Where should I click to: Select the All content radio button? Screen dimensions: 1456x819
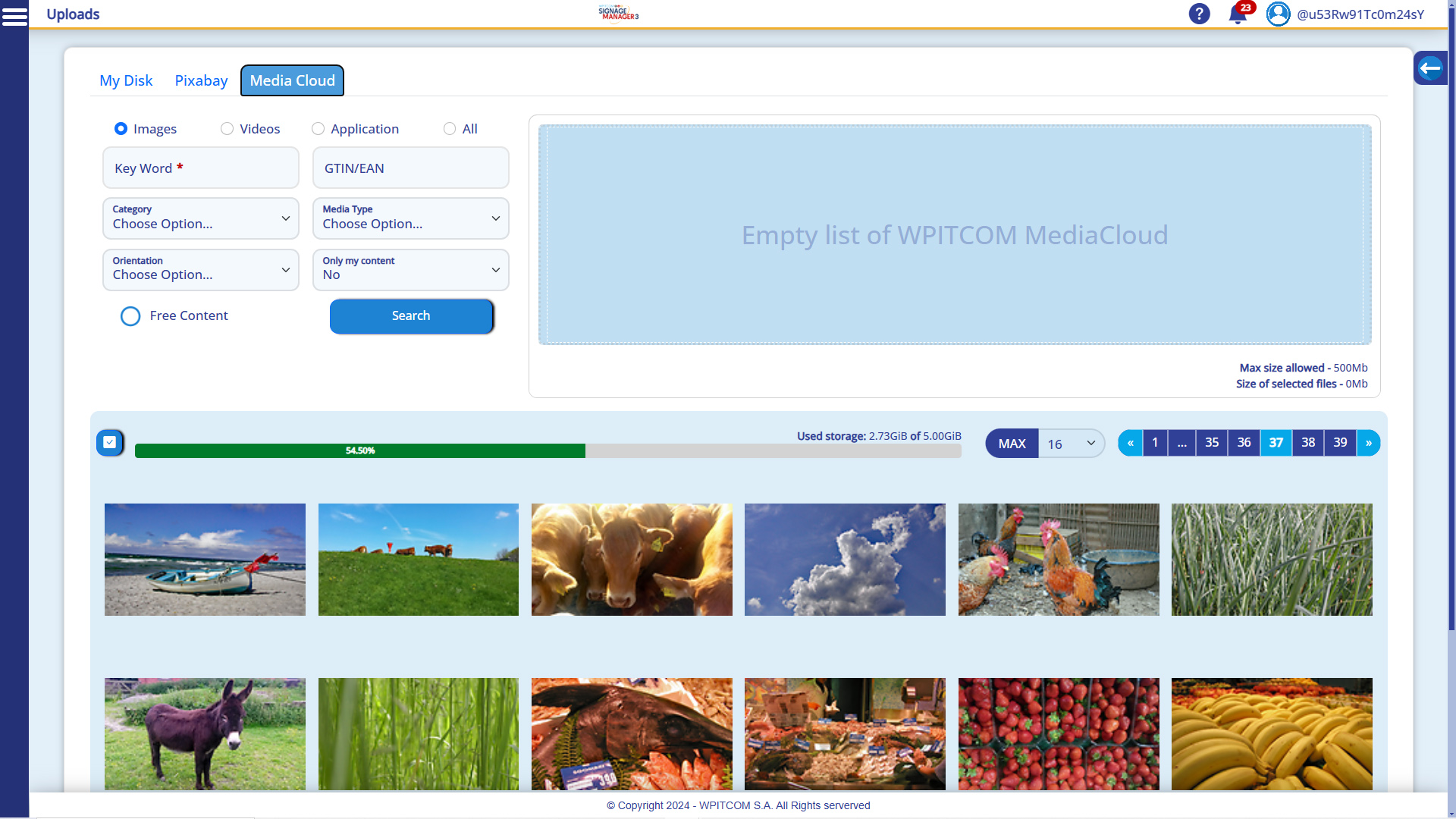tap(450, 129)
